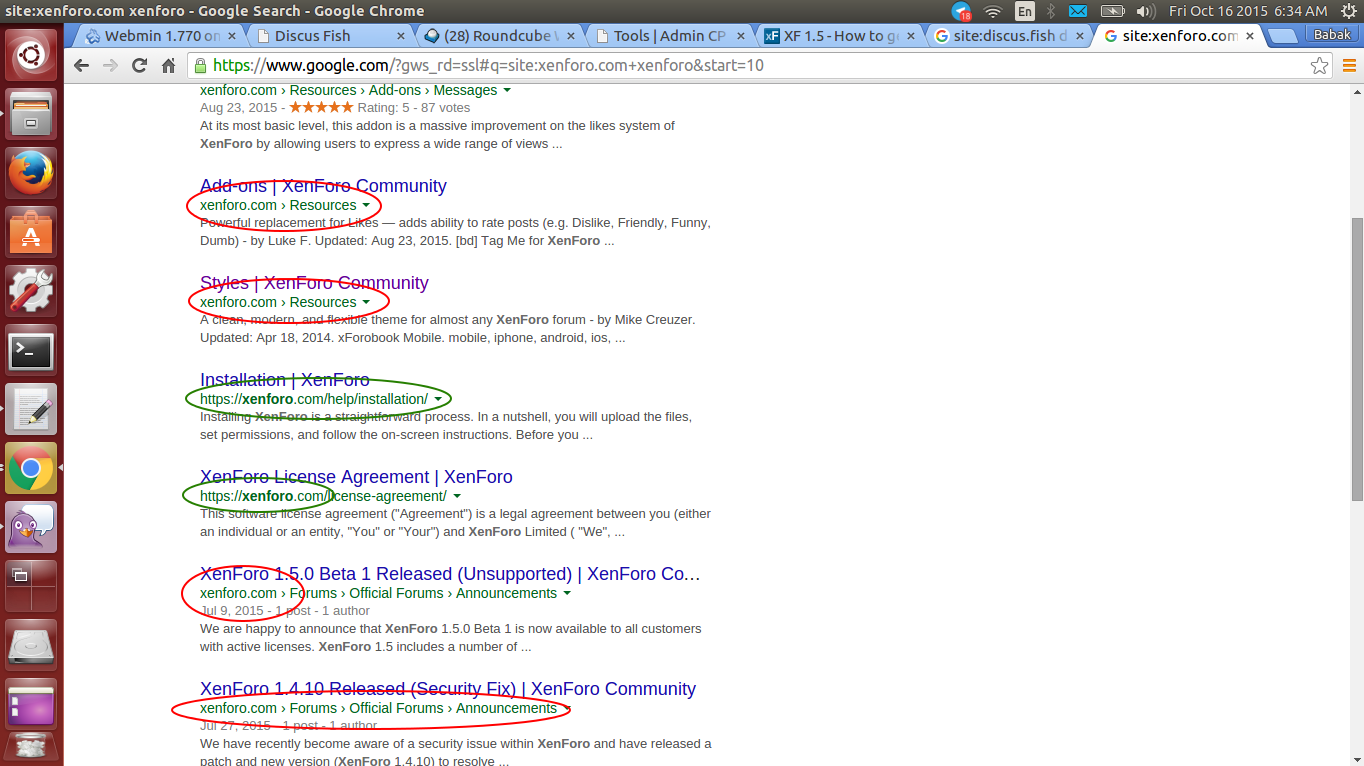Expand the dropdown arrow after license-agreement URL
1364x766 pixels.
(457, 497)
